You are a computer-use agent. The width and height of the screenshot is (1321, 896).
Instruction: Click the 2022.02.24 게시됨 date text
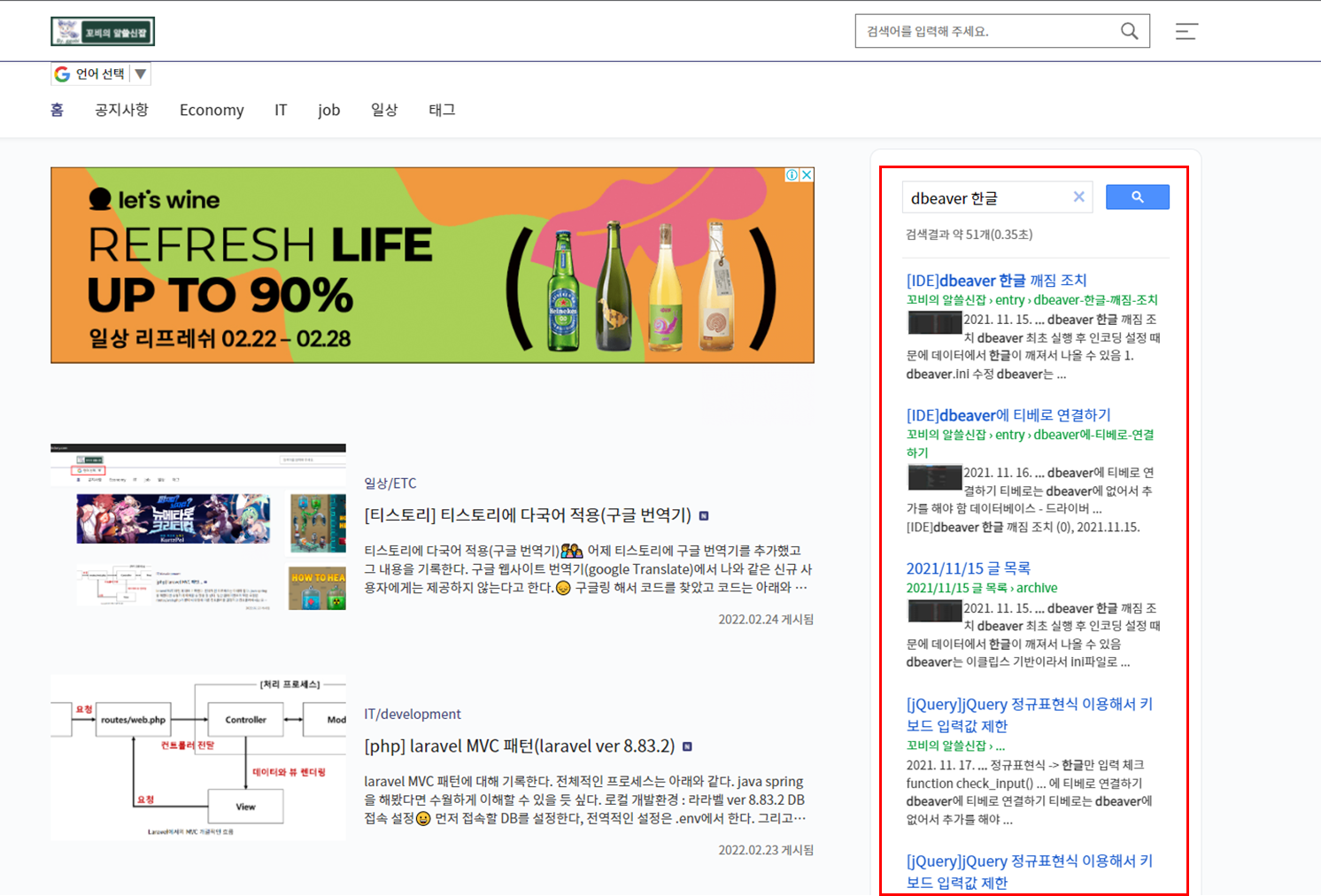[766, 620]
